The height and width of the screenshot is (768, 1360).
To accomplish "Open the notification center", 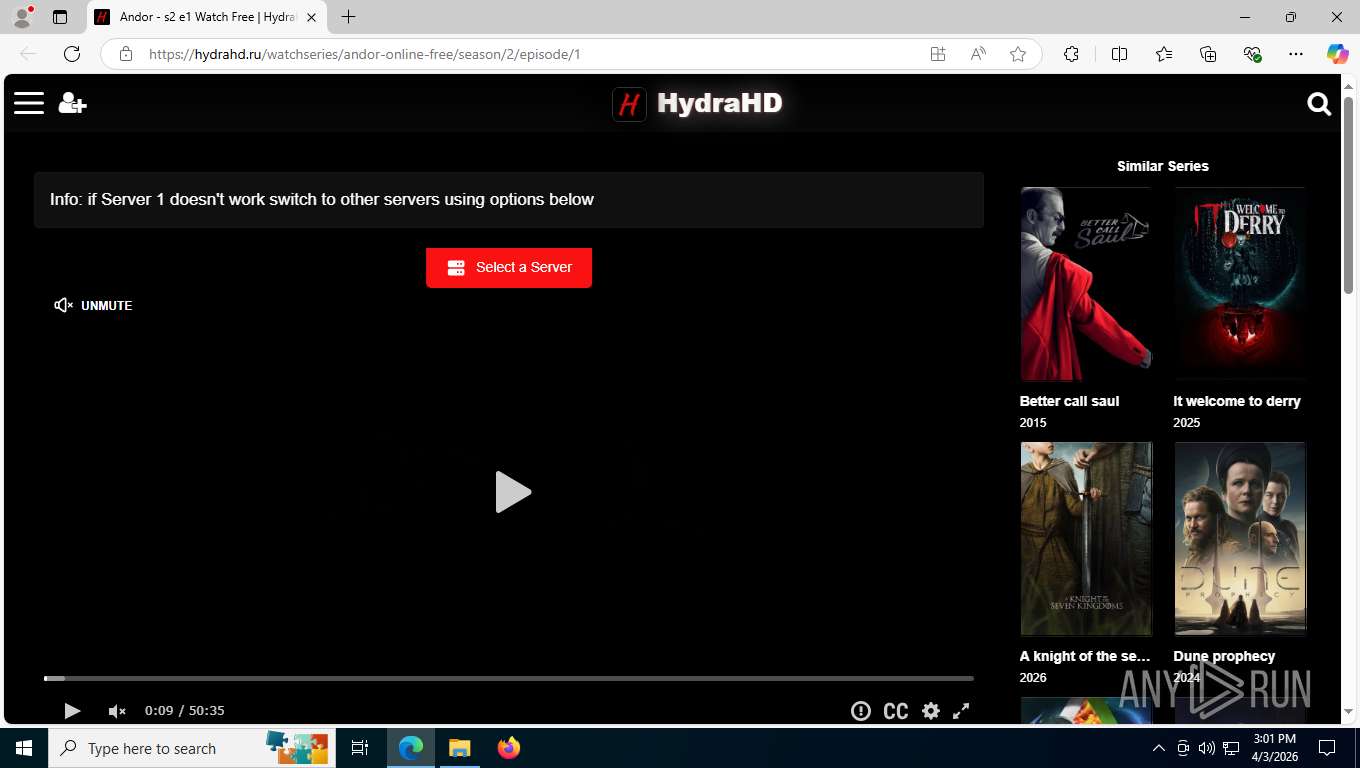I will [x=1327, y=748].
